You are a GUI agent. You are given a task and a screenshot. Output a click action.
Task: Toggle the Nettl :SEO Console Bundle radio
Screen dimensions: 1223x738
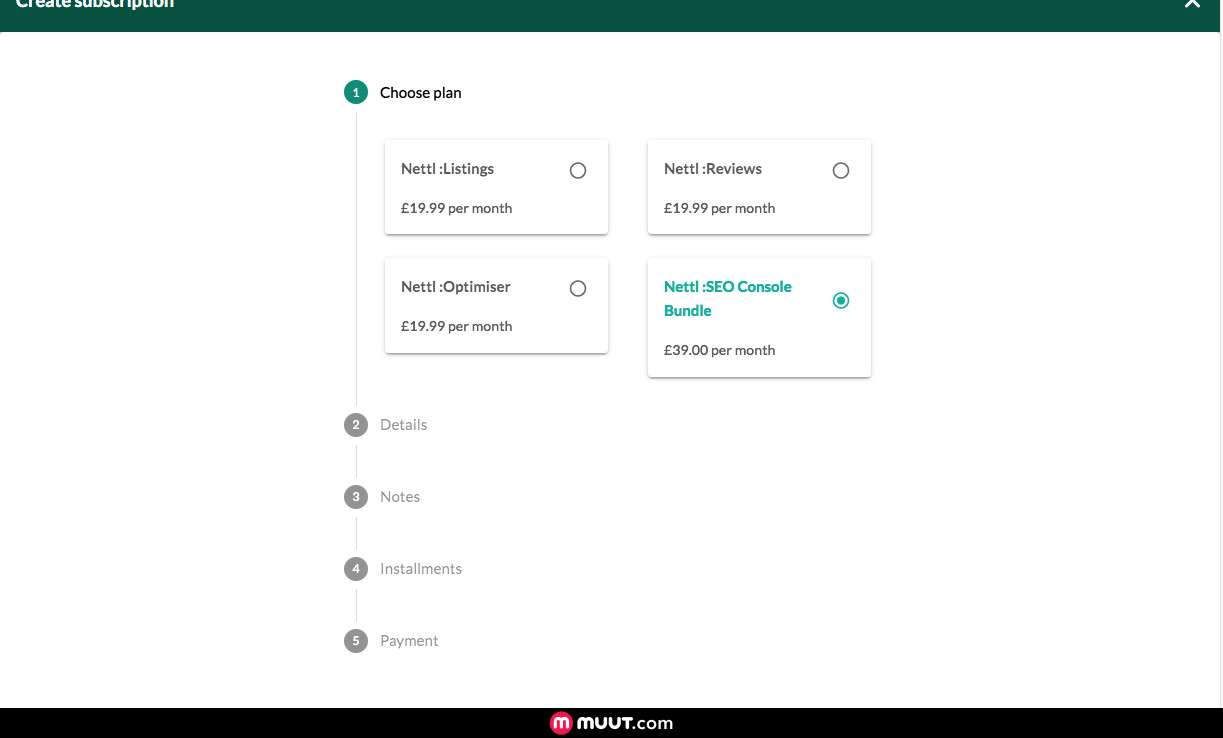(x=841, y=301)
